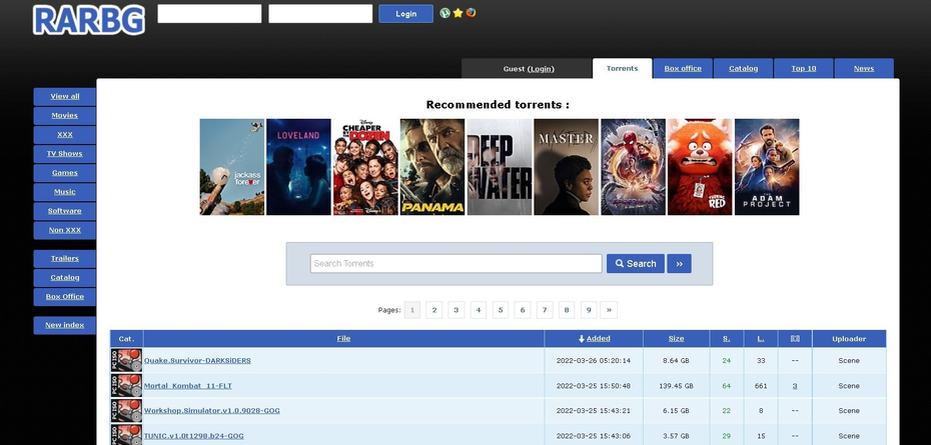Open TUNIC.v1.0t1298.b24-GOG link
The width and height of the screenshot is (931, 445).
(x=194, y=436)
